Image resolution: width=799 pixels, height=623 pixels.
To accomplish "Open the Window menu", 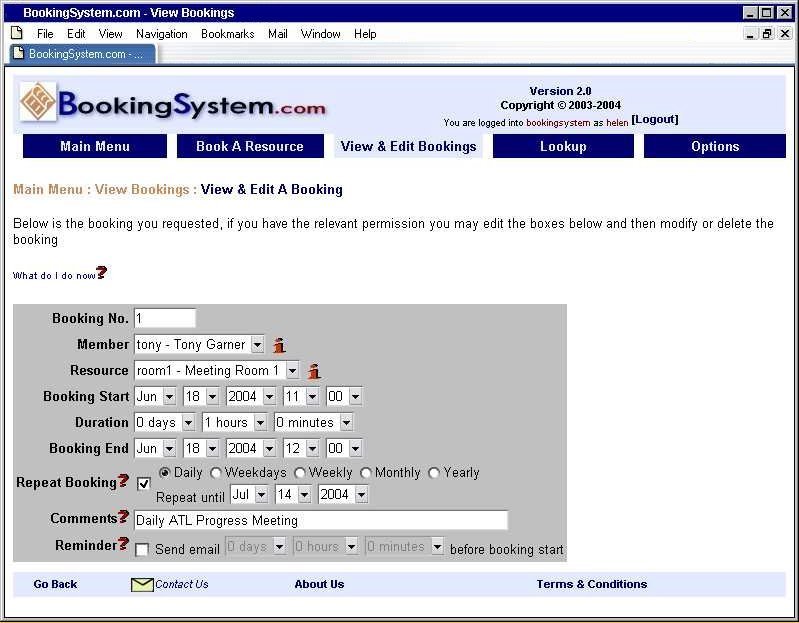I will 321,34.
